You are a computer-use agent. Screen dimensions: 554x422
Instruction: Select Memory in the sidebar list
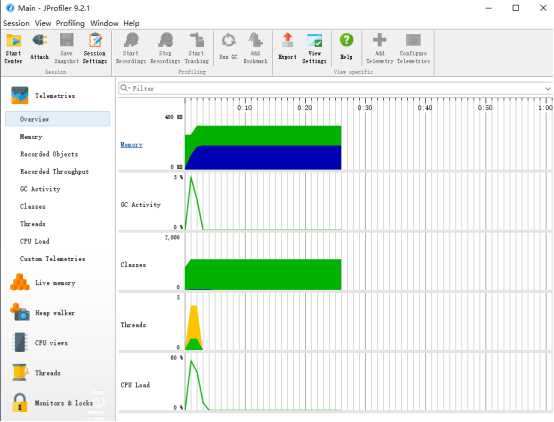(x=31, y=137)
